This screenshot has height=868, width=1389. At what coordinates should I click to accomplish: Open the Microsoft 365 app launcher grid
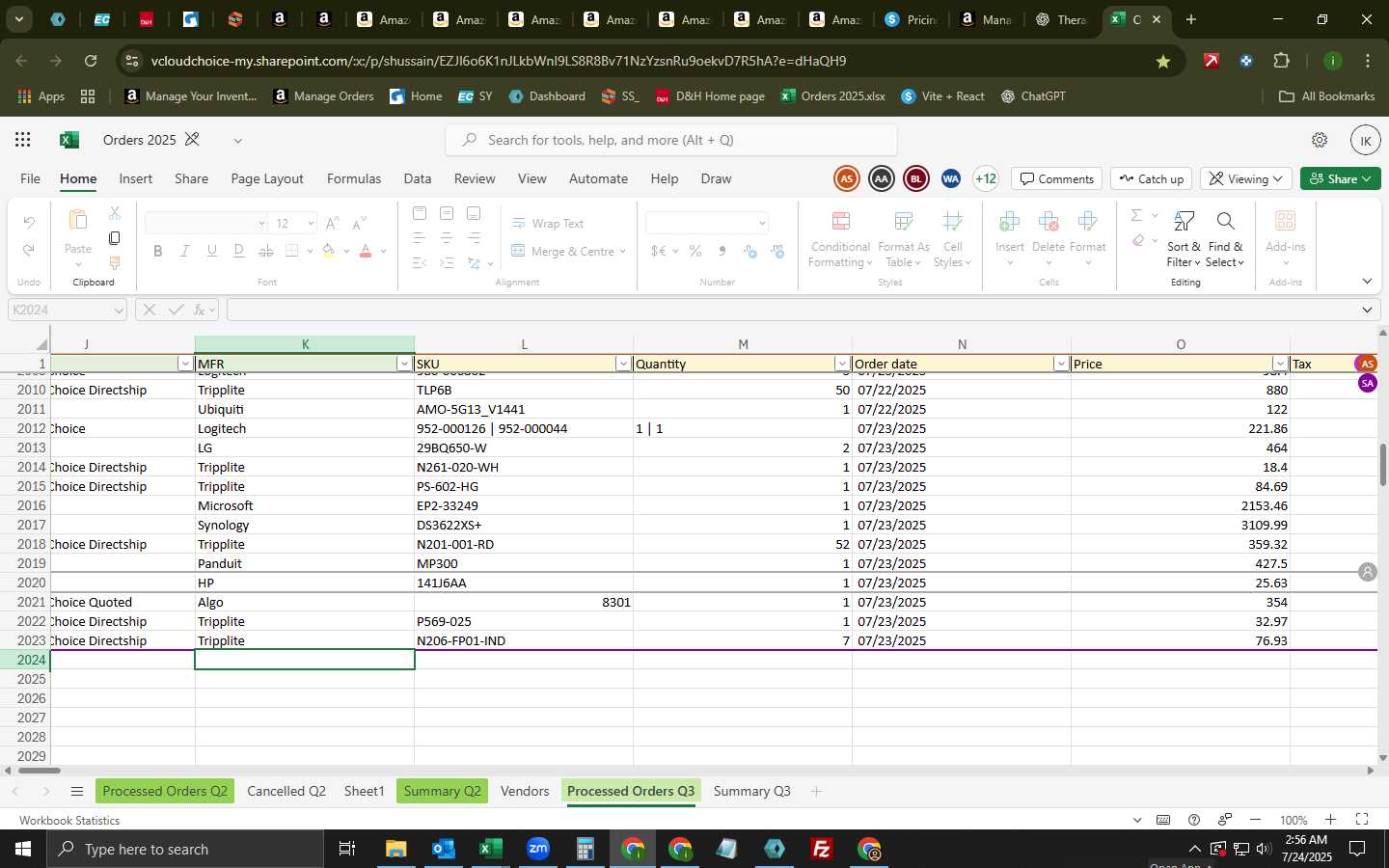23,140
